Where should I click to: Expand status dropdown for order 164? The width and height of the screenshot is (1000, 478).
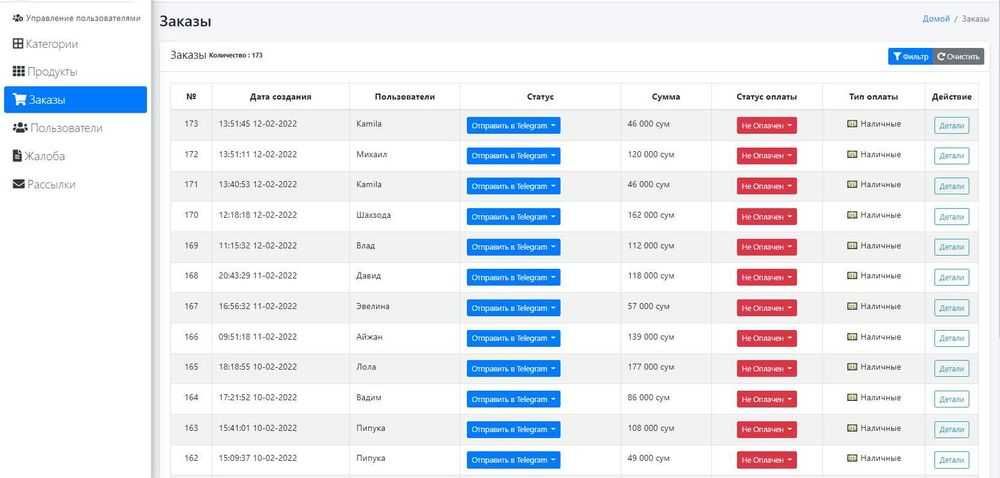point(513,399)
